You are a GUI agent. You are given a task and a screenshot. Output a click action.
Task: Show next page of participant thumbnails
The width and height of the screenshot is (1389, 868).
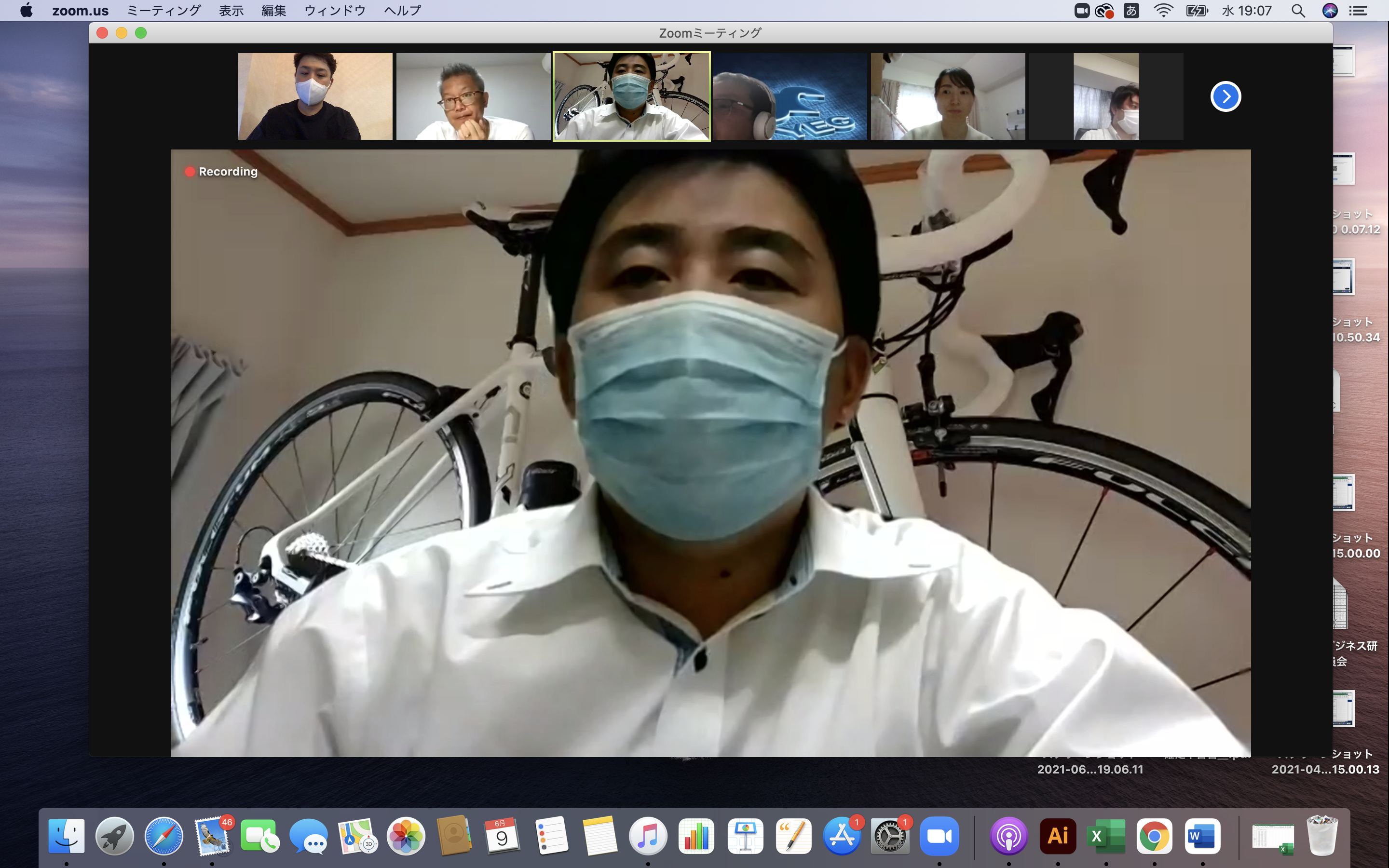click(x=1226, y=96)
